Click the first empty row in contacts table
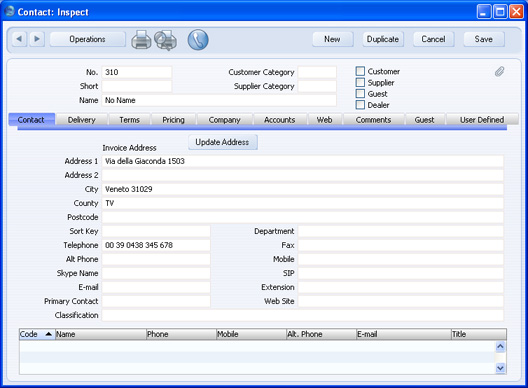Image resolution: width=528 pixels, height=388 pixels. 257,346
